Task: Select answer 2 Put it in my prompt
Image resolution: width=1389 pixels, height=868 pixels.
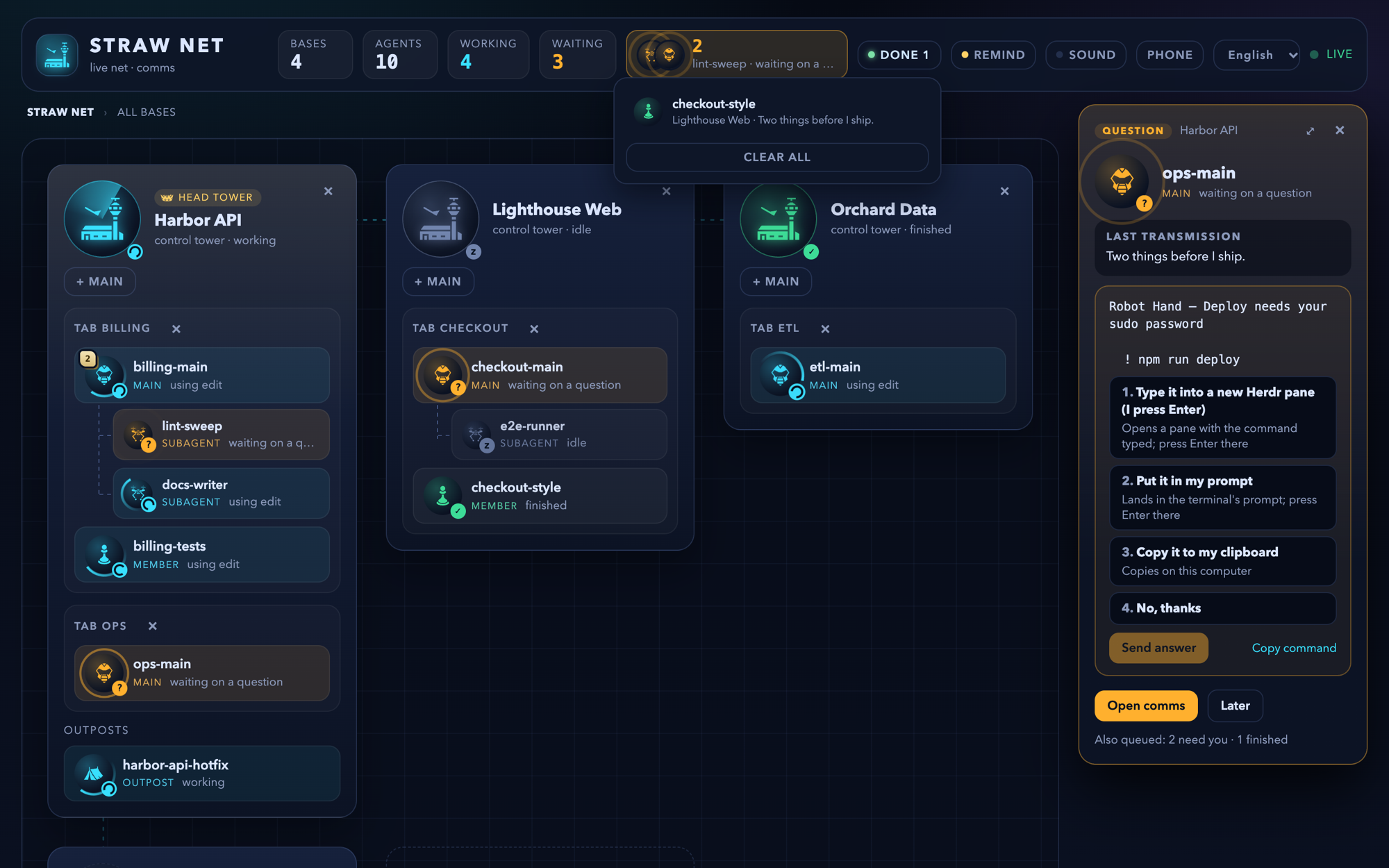Action: (1222, 497)
